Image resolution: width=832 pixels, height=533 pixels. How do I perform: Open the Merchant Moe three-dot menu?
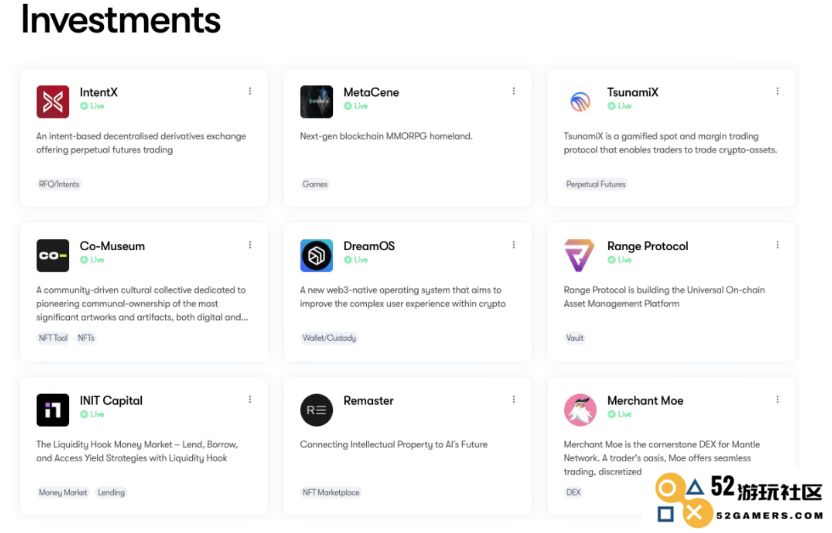[777, 399]
